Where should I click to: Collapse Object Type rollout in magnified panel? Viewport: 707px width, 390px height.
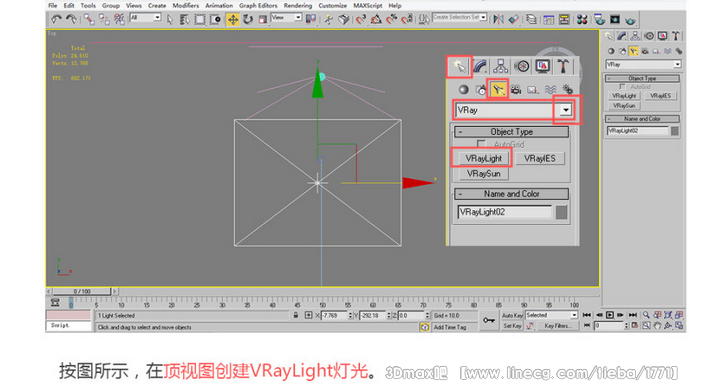(x=511, y=132)
